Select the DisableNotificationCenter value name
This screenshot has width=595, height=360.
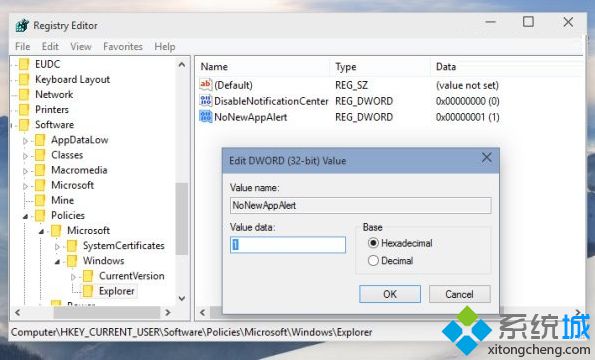[x=271, y=101]
